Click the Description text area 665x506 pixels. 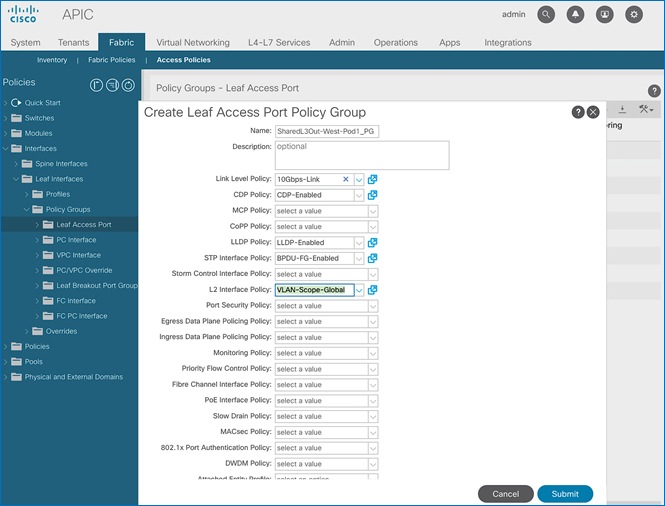tap(362, 155)
